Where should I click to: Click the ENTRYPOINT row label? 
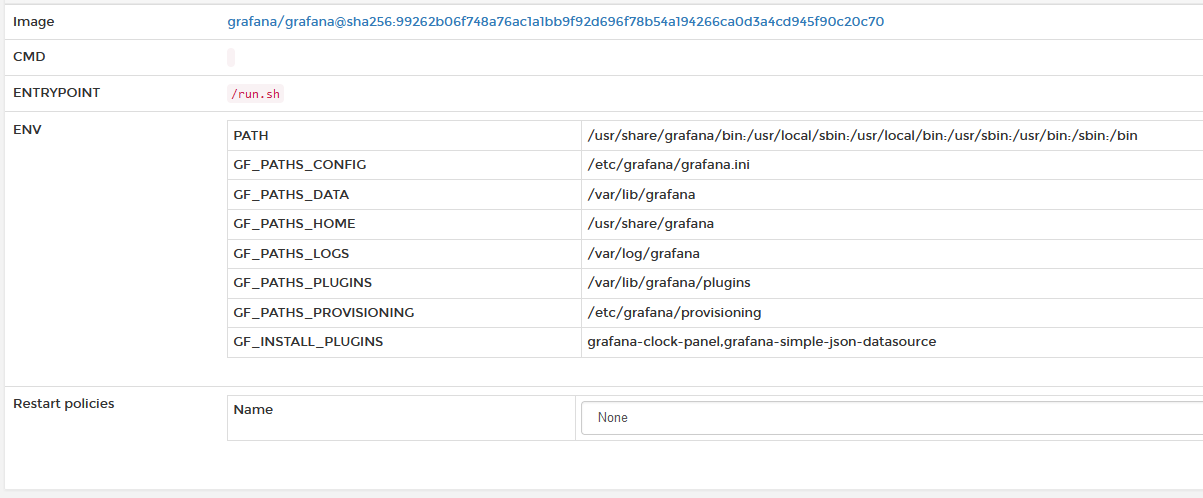[56, 93]
